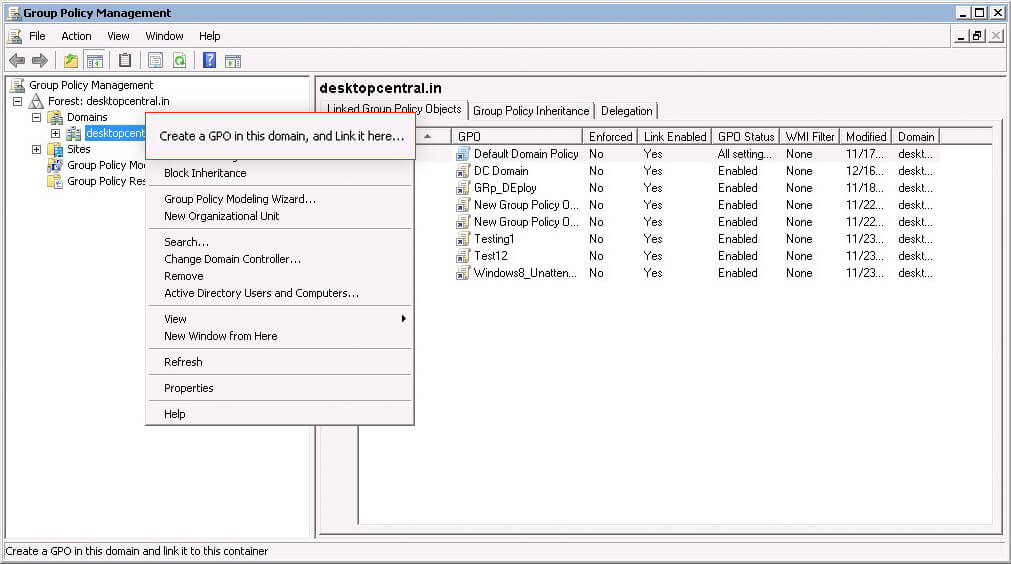Choose Create a GPO in this domain
The image size is (1011, 564).
(281, 136)
